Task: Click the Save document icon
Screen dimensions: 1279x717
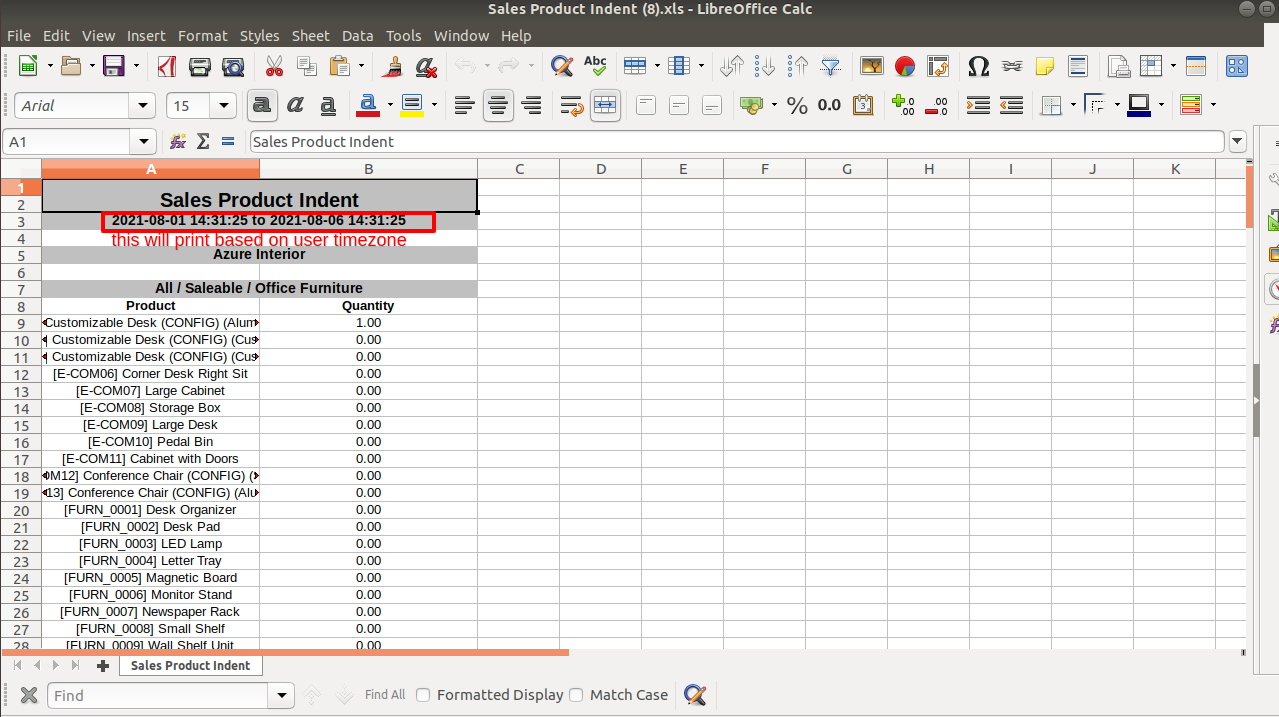Action: (113, 67)
